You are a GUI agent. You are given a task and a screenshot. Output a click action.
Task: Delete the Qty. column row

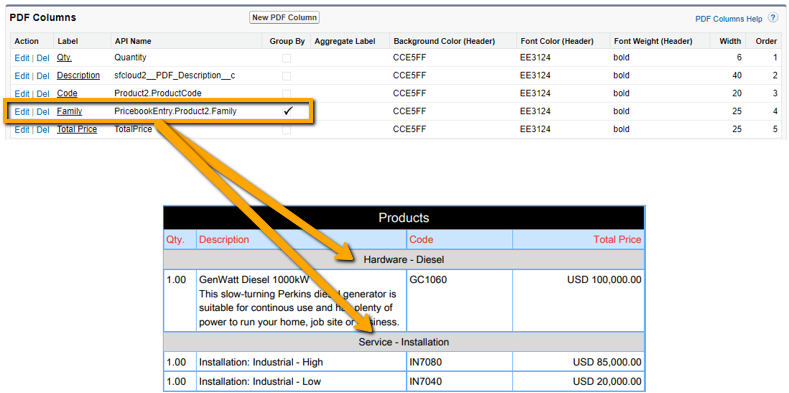(x=43, y=58)
